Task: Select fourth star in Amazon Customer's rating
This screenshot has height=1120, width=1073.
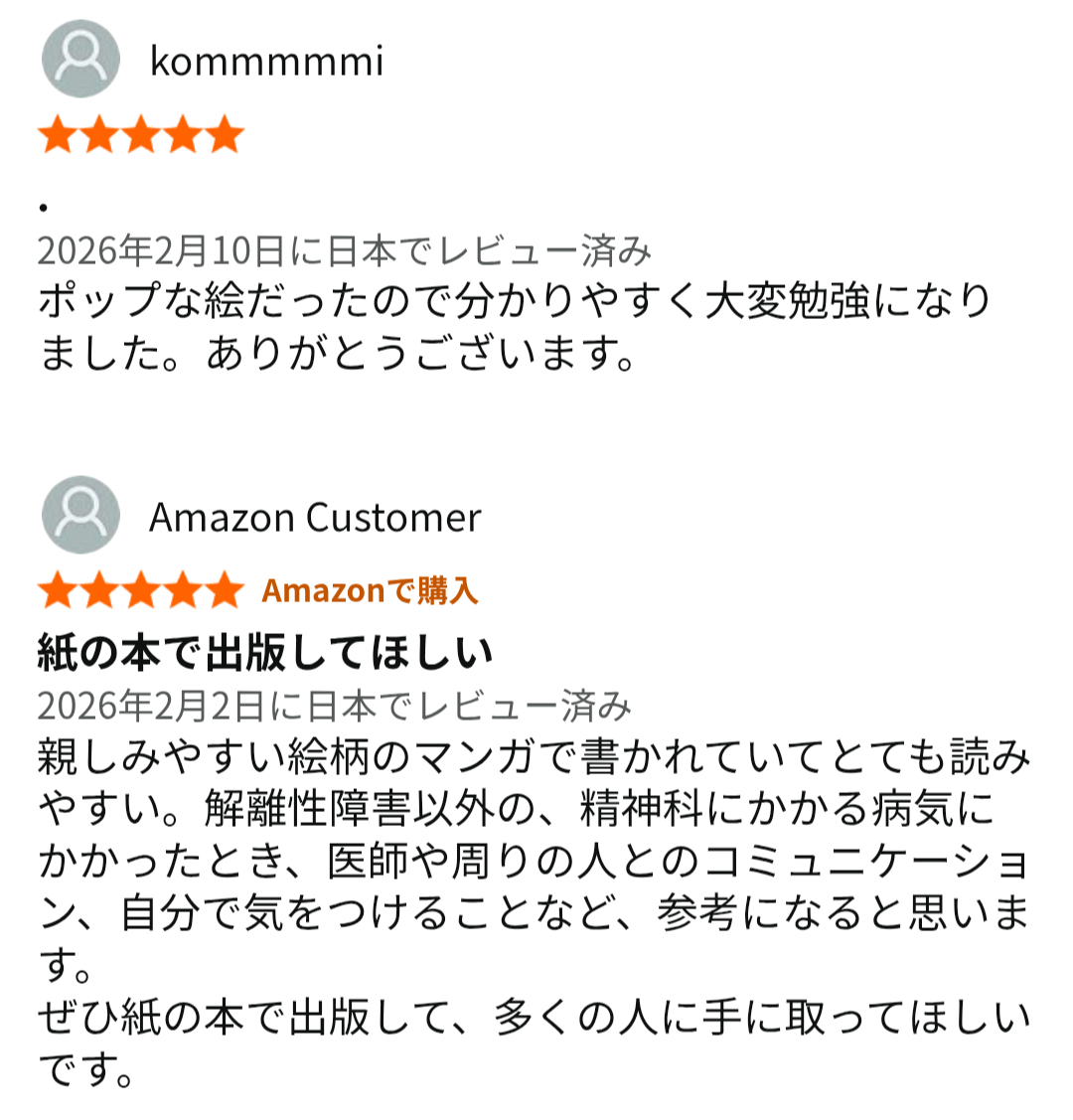Action: coord(183,590)
